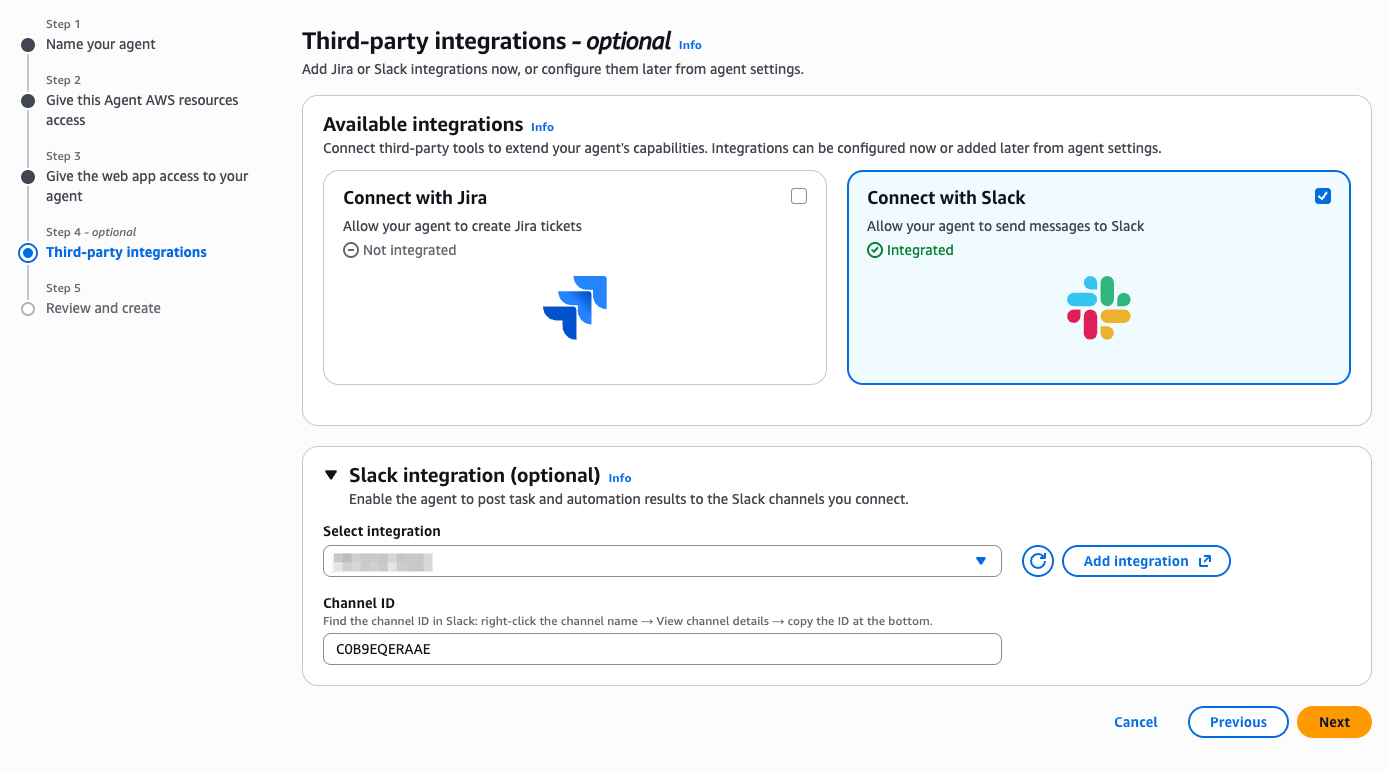Click the green Integrated checkmark status icon

pos(875,250)
